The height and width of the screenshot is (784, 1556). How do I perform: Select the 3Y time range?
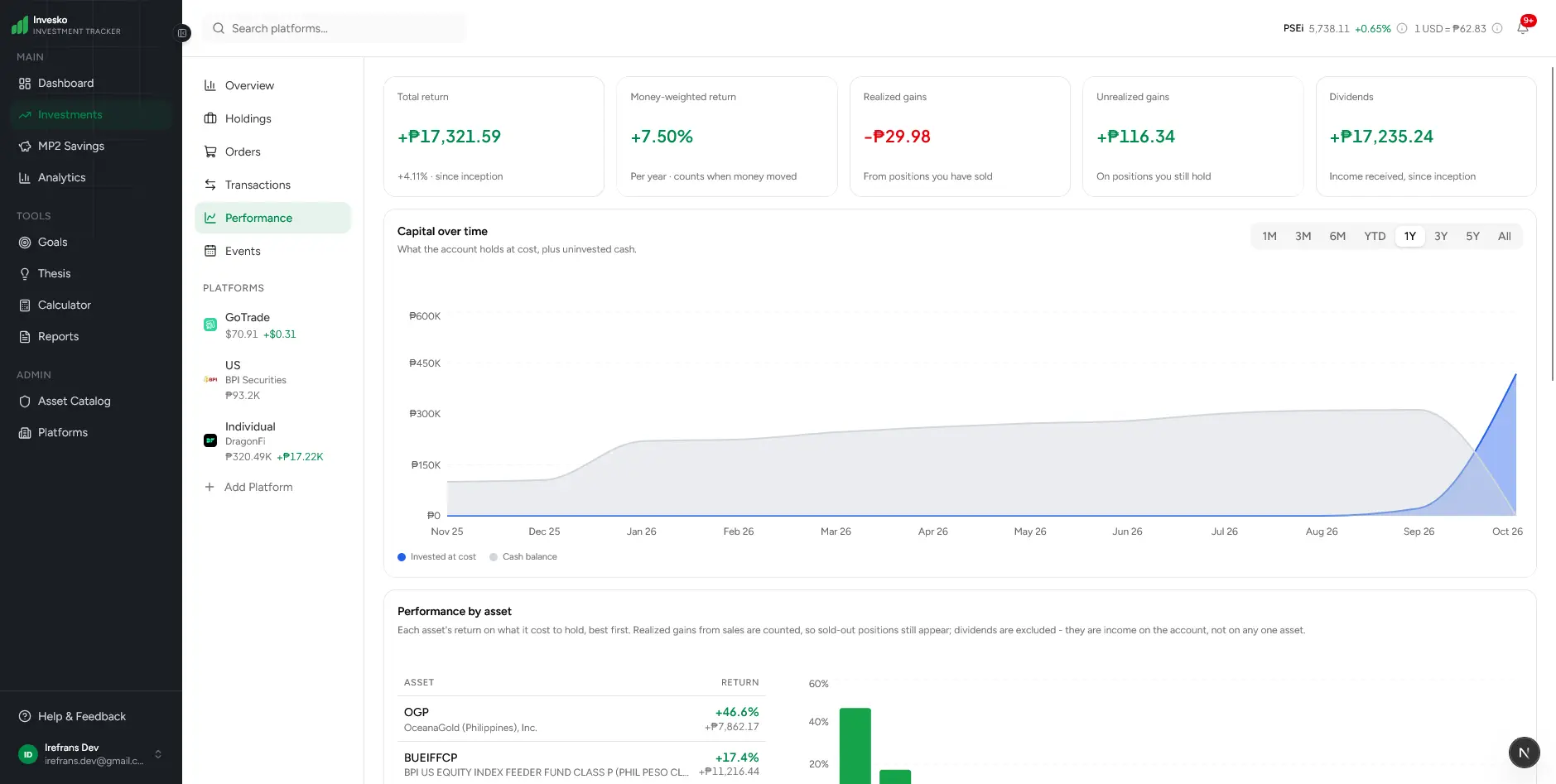[x=1441, y=237]
